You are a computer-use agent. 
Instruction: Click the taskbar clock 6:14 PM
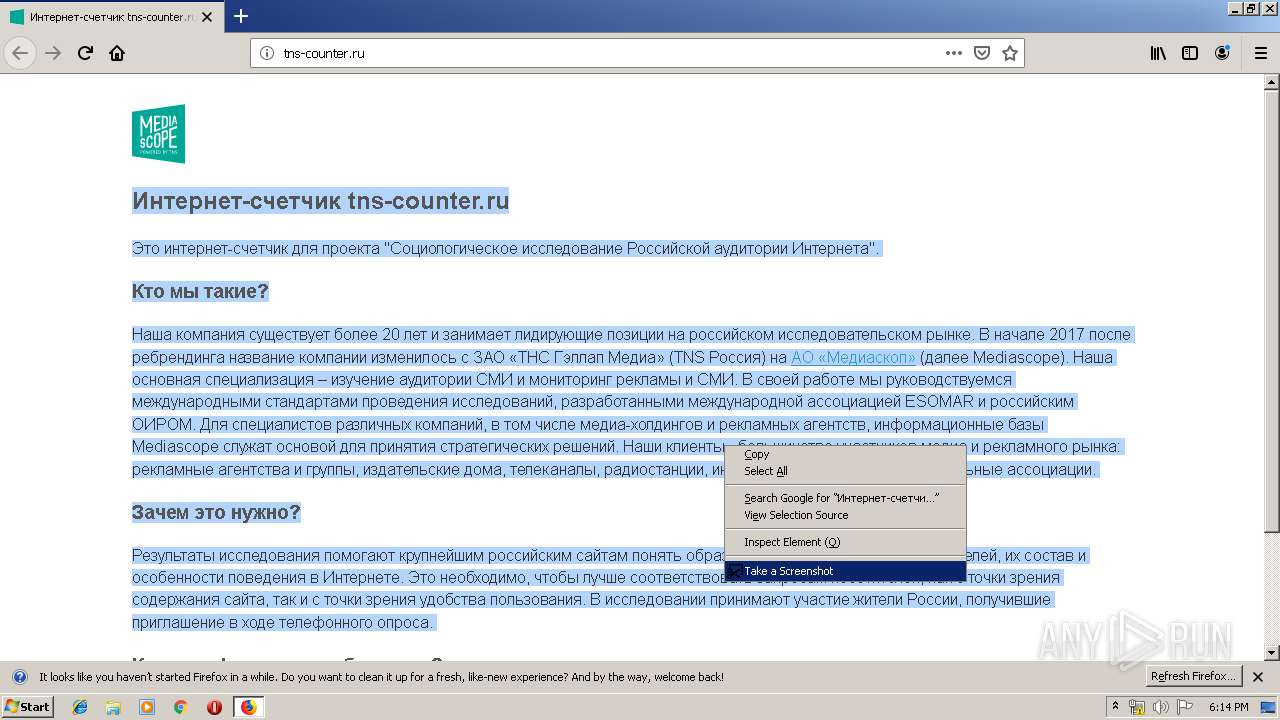point(1228,707)
